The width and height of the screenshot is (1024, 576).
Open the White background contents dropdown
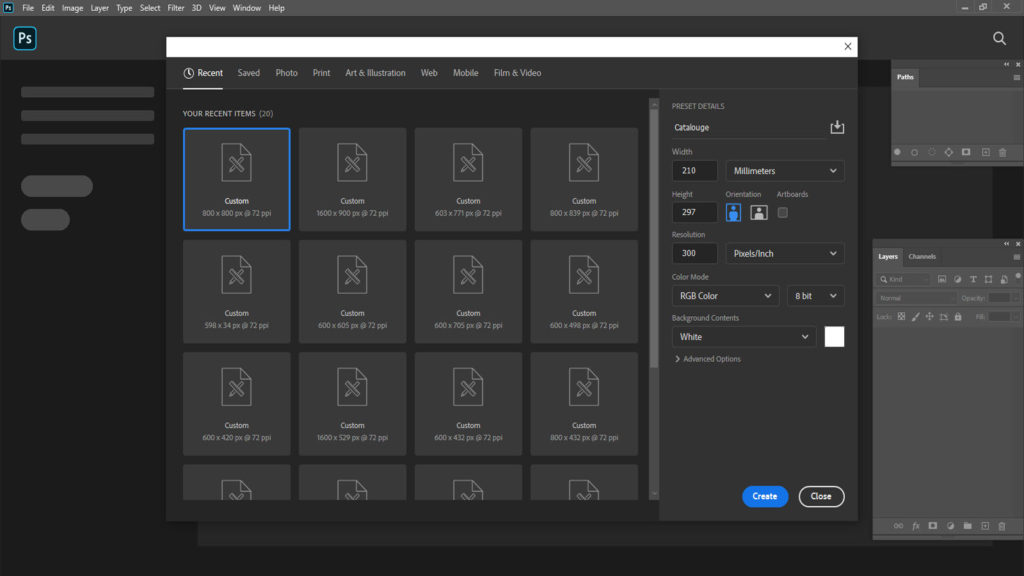[x=744, y=337]
